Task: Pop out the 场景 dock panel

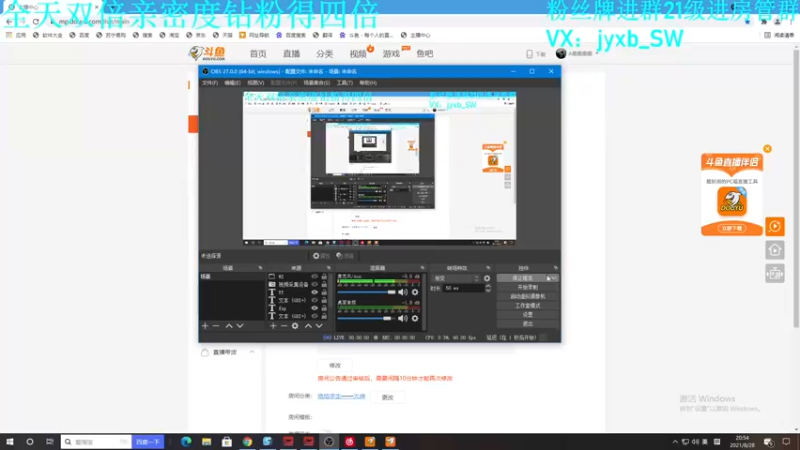Action: [260, 268]
